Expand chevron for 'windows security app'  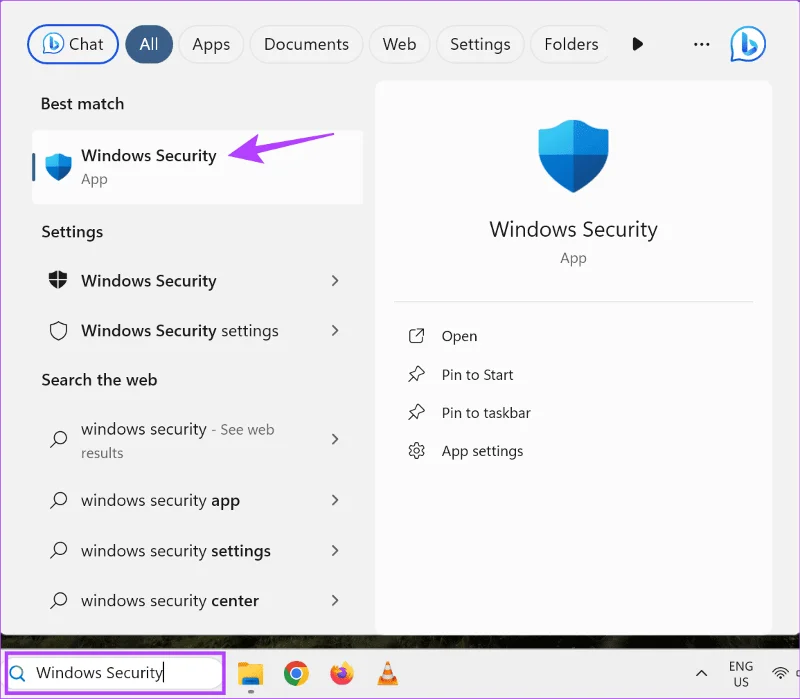click(335, 500)
